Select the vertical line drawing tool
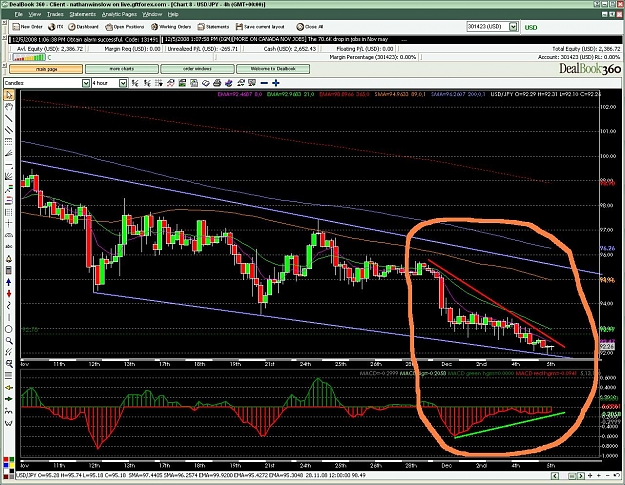 tap(9, 318)
